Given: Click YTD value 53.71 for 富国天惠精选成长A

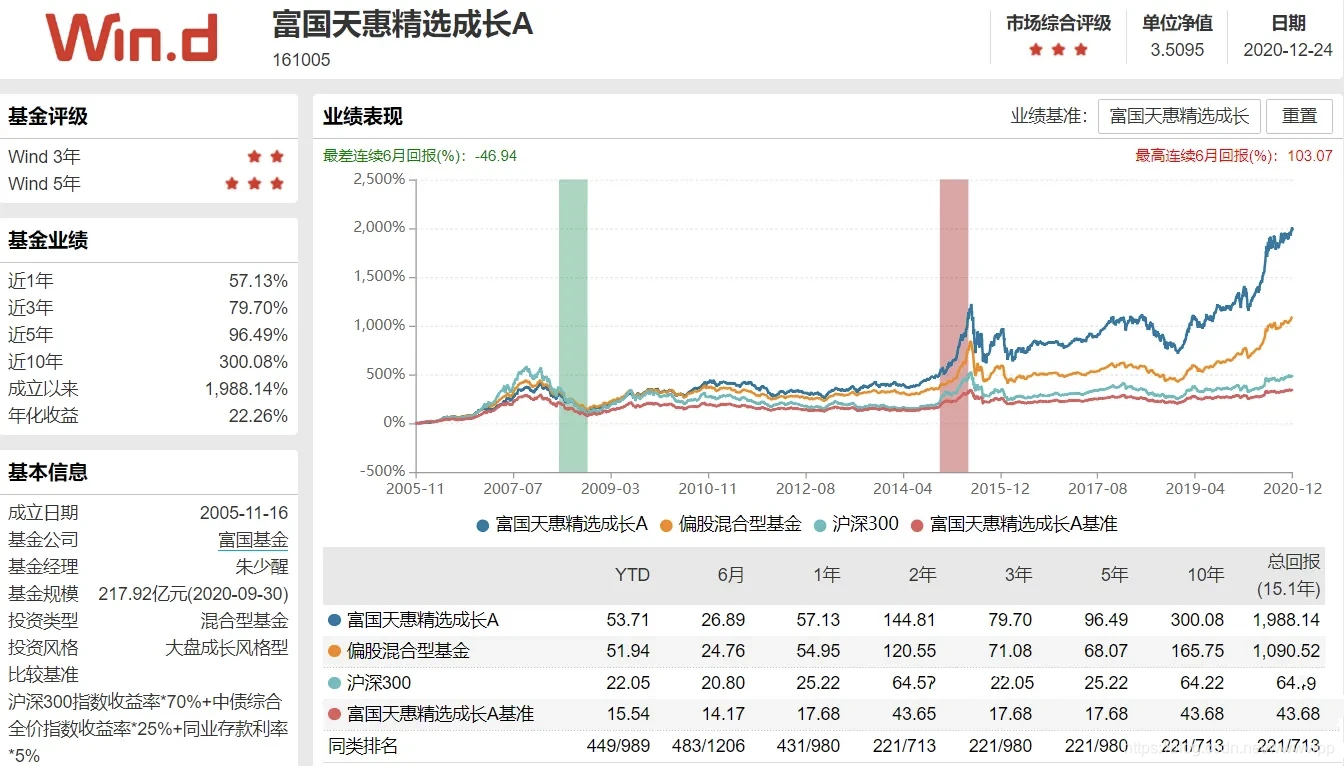Looking at the screenshot, I should [628, 620].
